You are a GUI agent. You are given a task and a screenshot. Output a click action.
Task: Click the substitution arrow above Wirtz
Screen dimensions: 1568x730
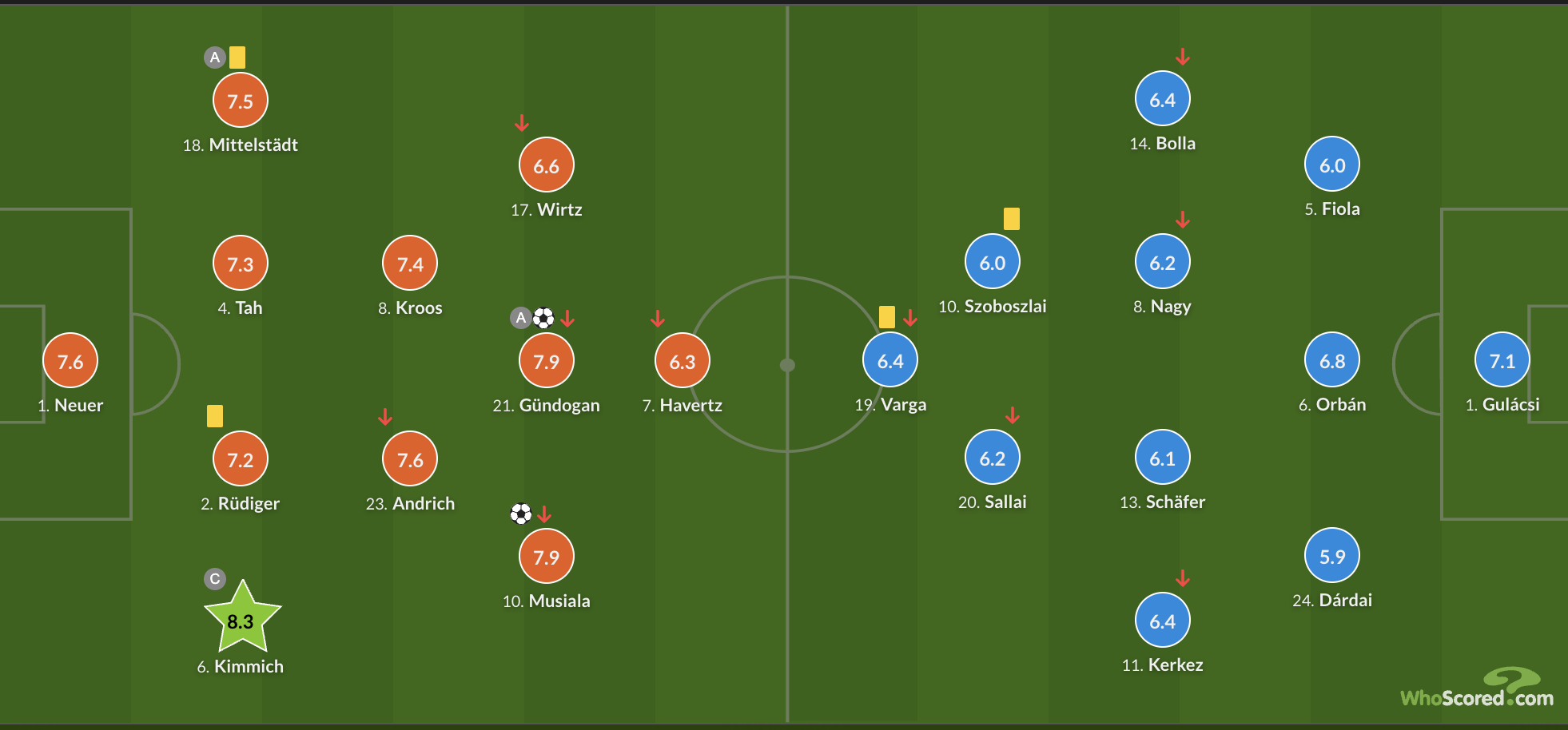[522, 123]
